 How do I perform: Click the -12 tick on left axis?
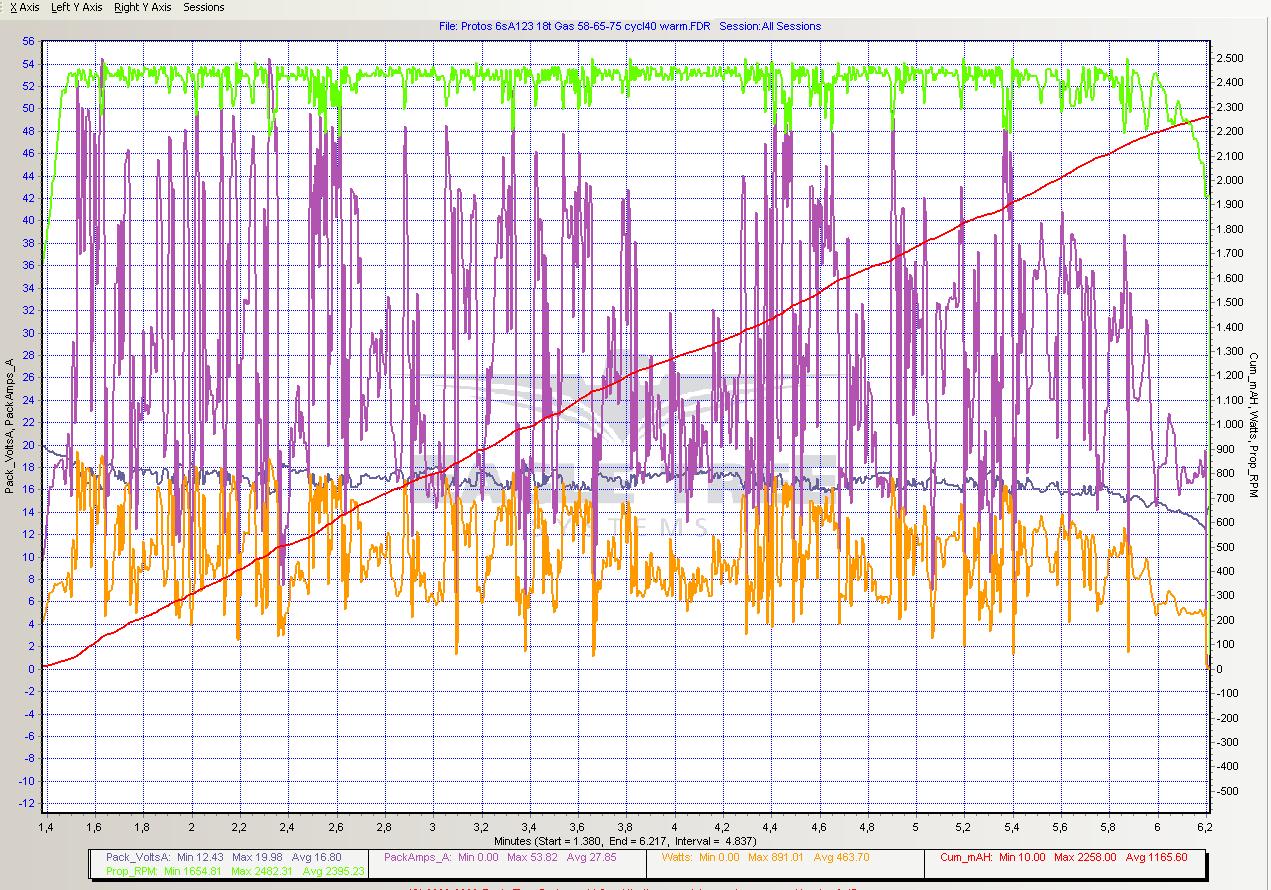[26, 804]
